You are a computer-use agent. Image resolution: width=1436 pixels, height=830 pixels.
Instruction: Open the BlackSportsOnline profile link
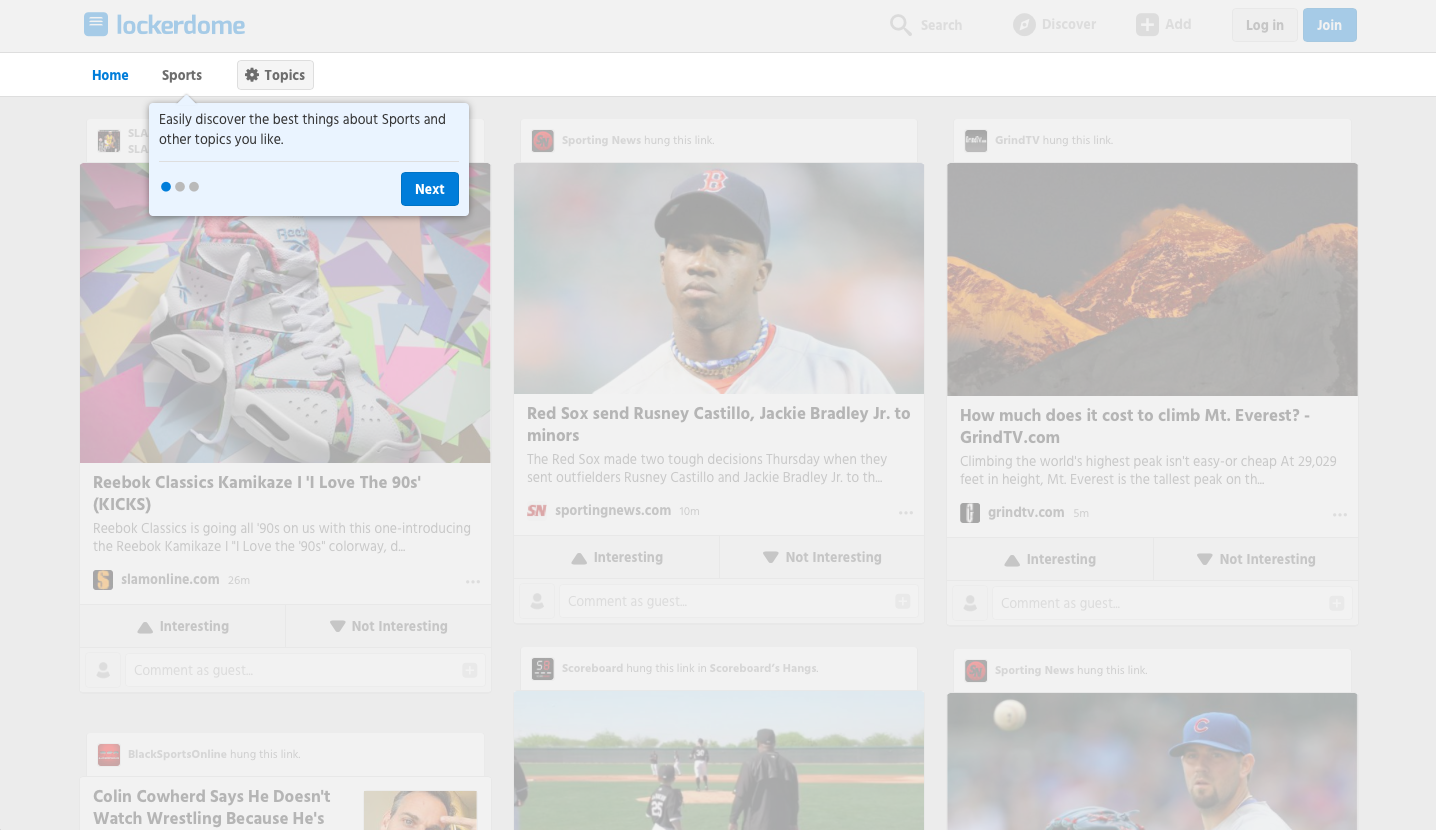coord(177,754)
